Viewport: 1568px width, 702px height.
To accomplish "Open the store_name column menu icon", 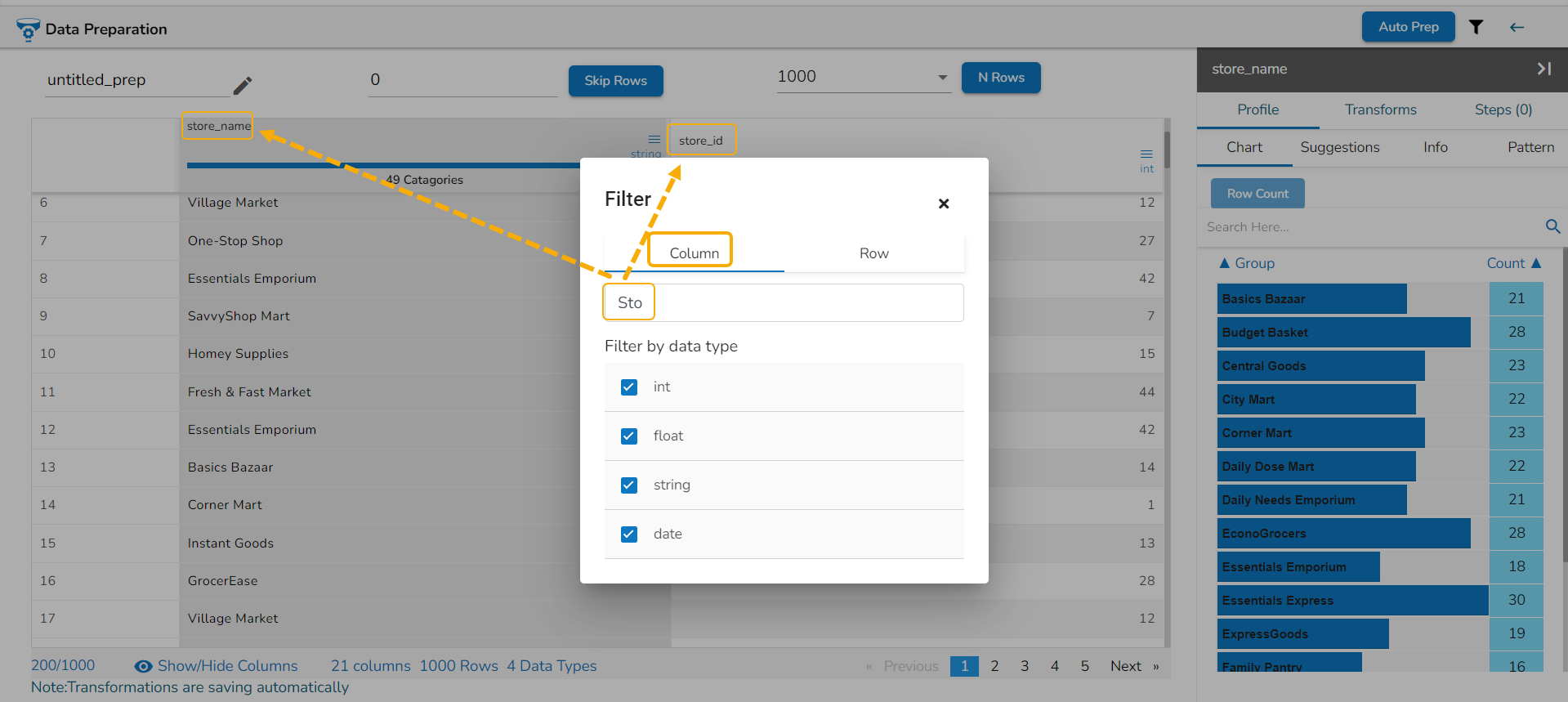I will pos(654,139).
